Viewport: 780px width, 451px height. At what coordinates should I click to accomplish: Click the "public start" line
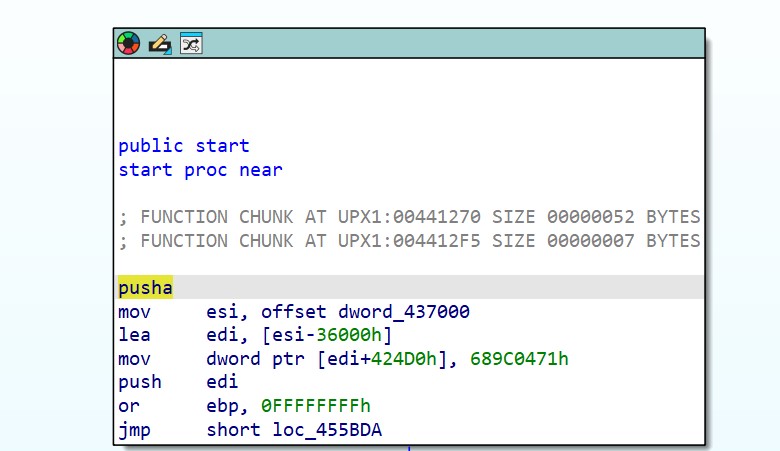tap(184, 146)
